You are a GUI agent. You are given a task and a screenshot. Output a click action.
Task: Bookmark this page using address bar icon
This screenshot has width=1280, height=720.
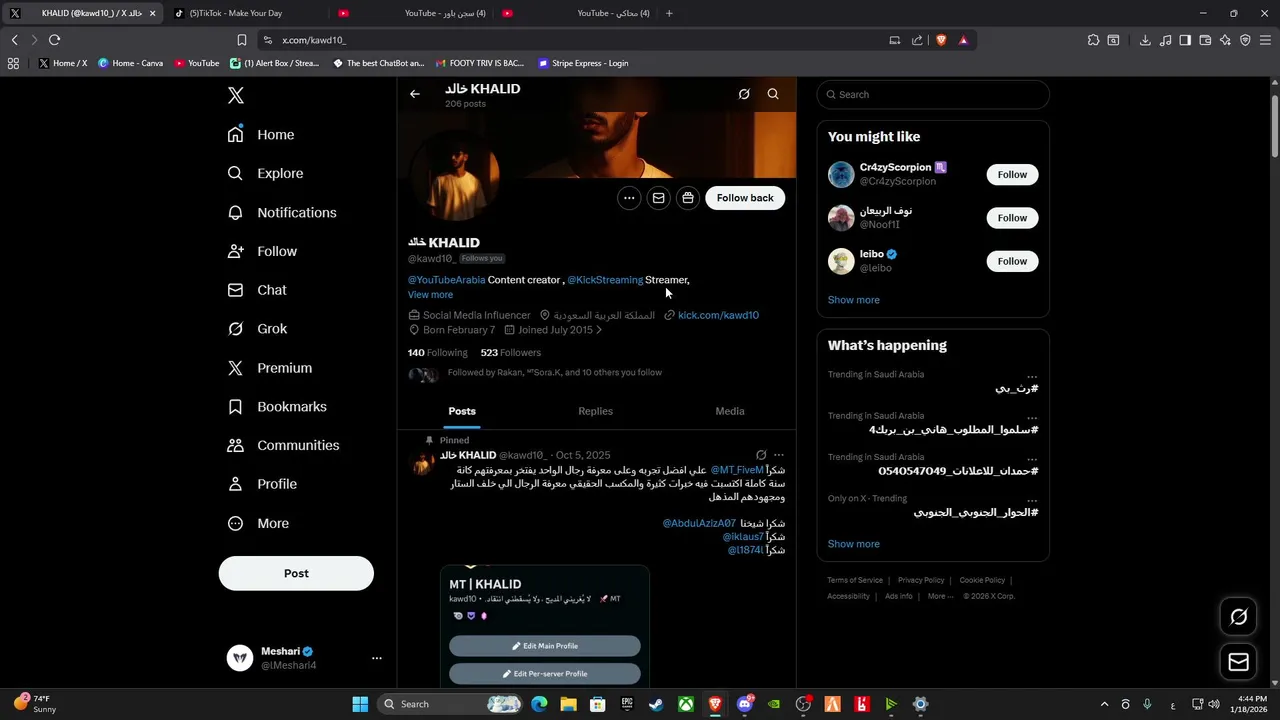click(x=242, y=40)
